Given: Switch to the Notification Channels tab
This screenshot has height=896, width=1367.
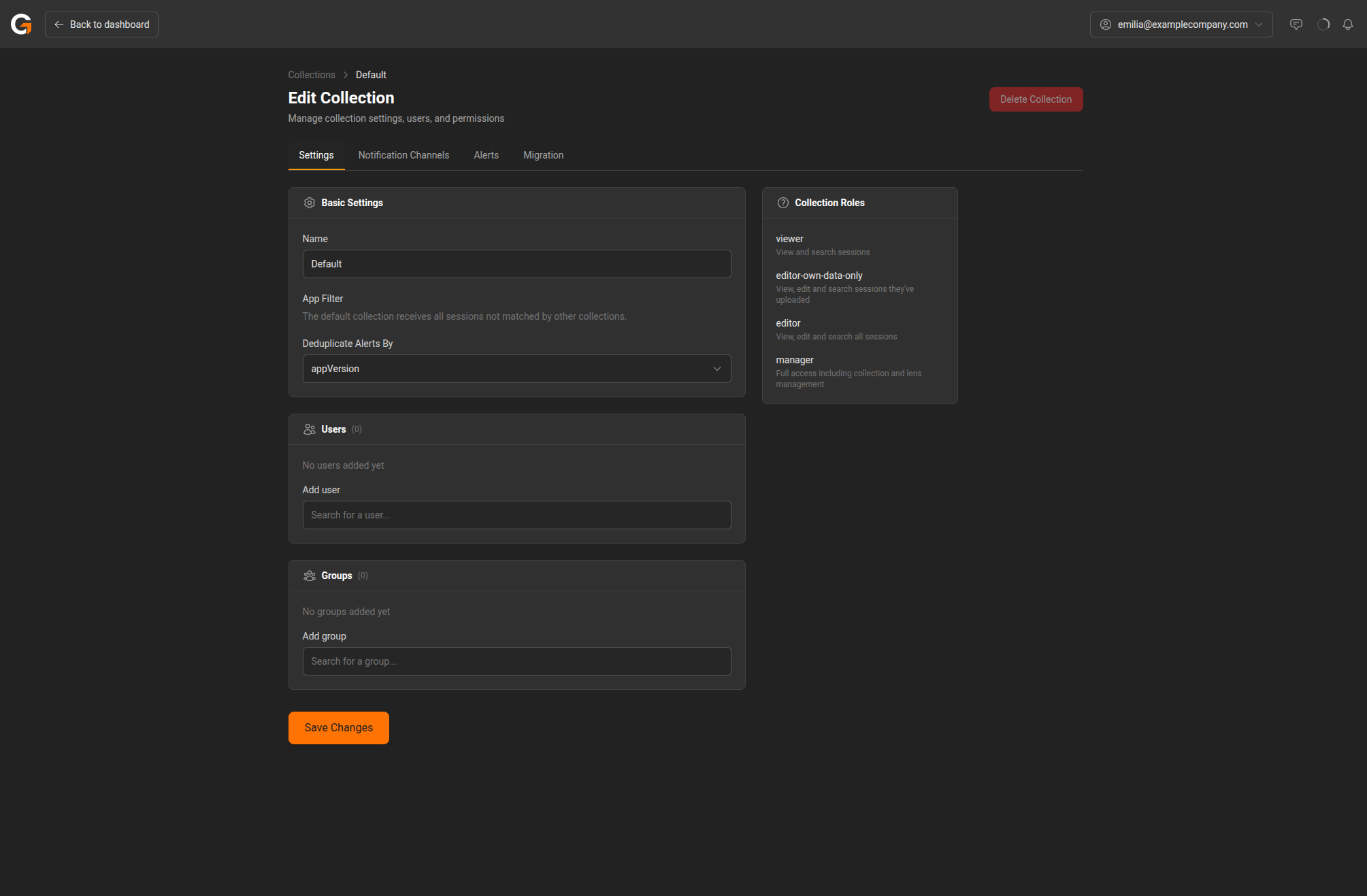Looking at the screenshot, I should pyautogui.click(x=403, y=155).
